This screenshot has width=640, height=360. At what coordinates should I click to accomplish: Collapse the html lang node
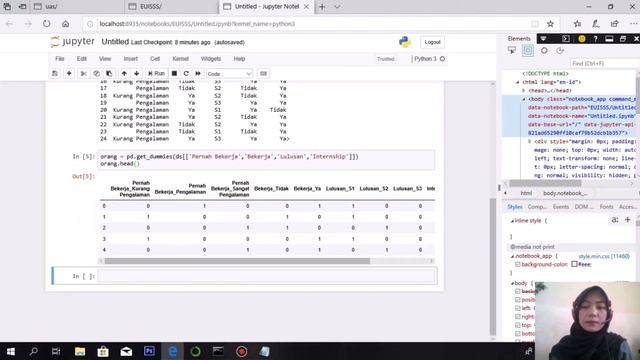pyautogui.click(x=518, y=82)
